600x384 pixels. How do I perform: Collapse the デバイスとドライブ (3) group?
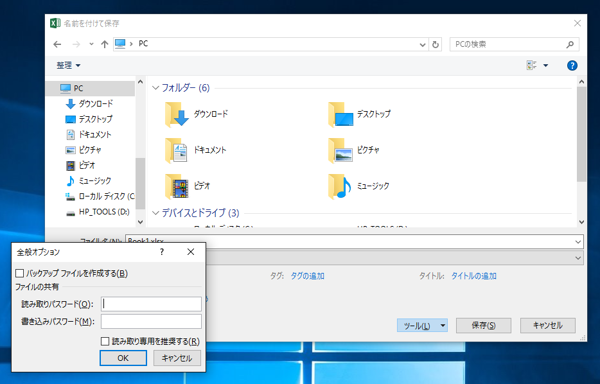pyautogui.click(x=155, y=213)
